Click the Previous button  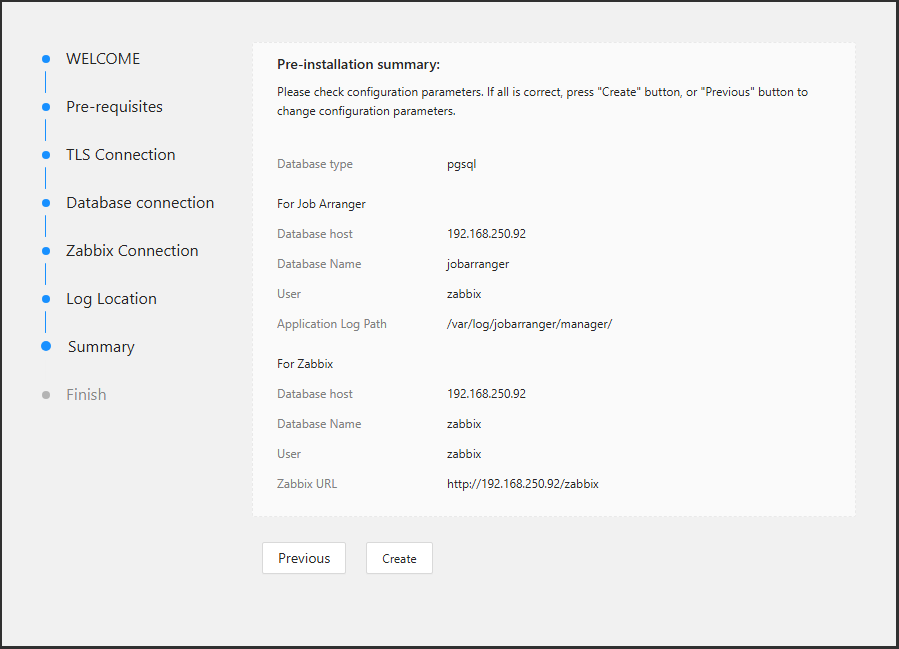coord(304,558)
